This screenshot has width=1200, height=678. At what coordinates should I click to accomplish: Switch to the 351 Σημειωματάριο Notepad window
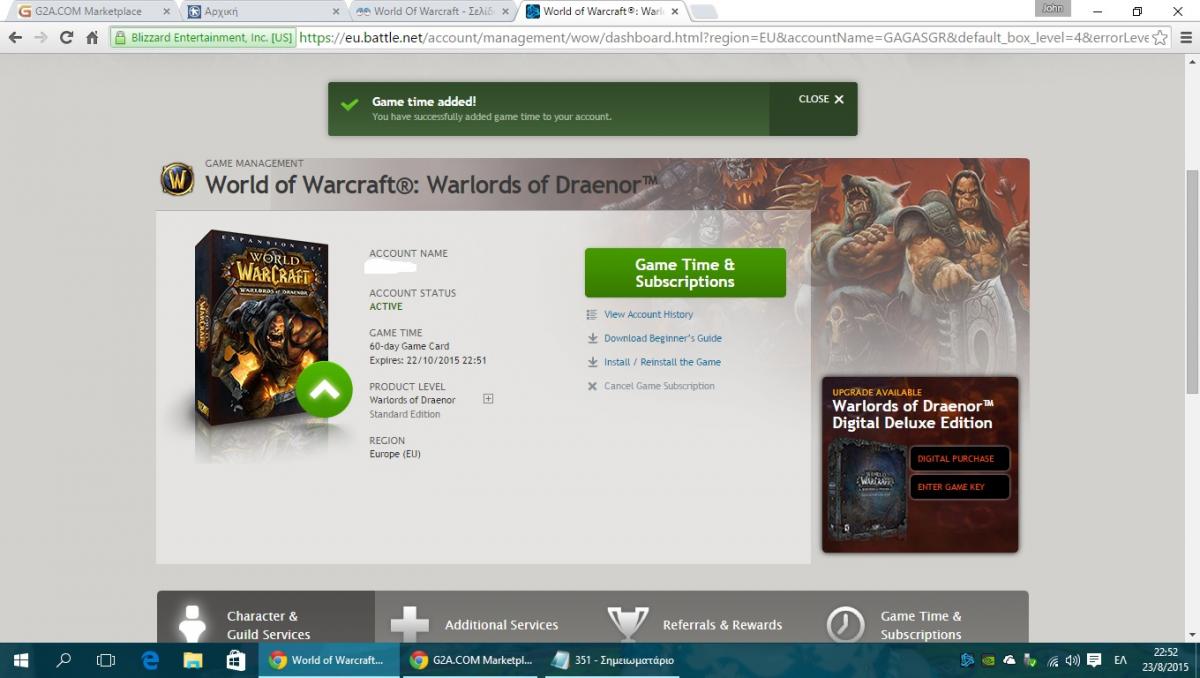point(614,660)
